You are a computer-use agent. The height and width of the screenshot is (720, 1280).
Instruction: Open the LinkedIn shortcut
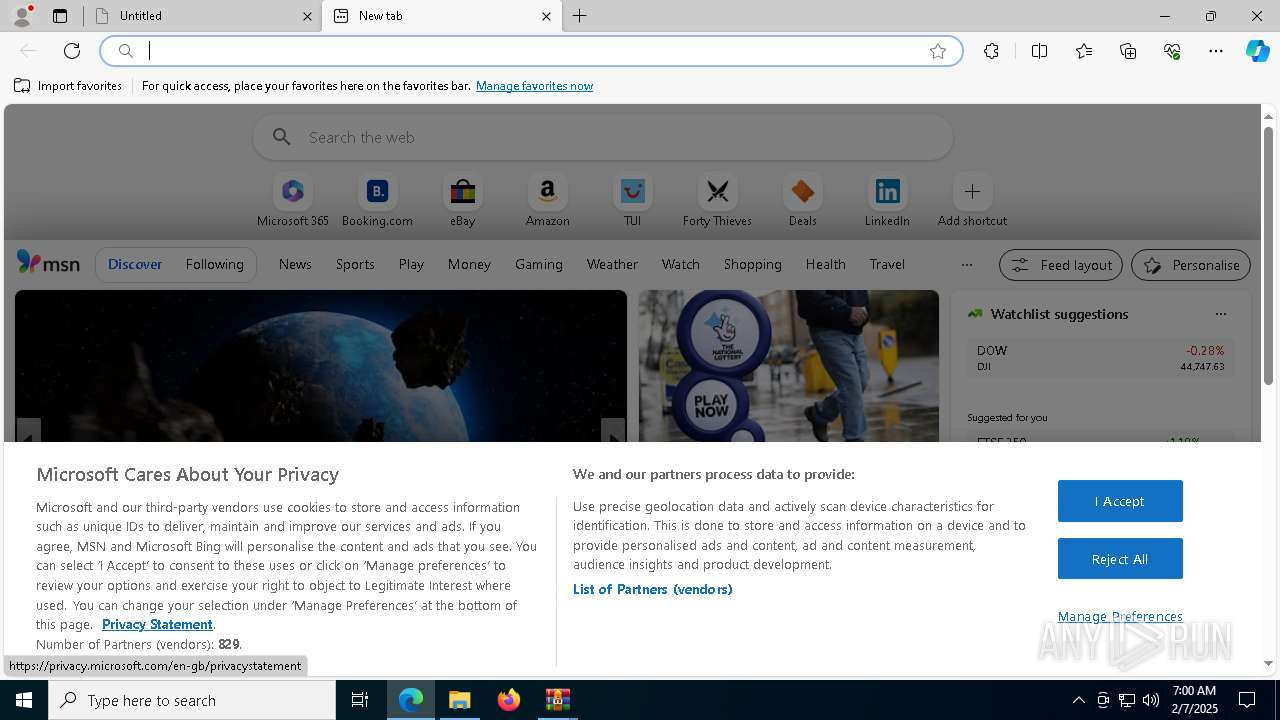click(x=887, y=200)
